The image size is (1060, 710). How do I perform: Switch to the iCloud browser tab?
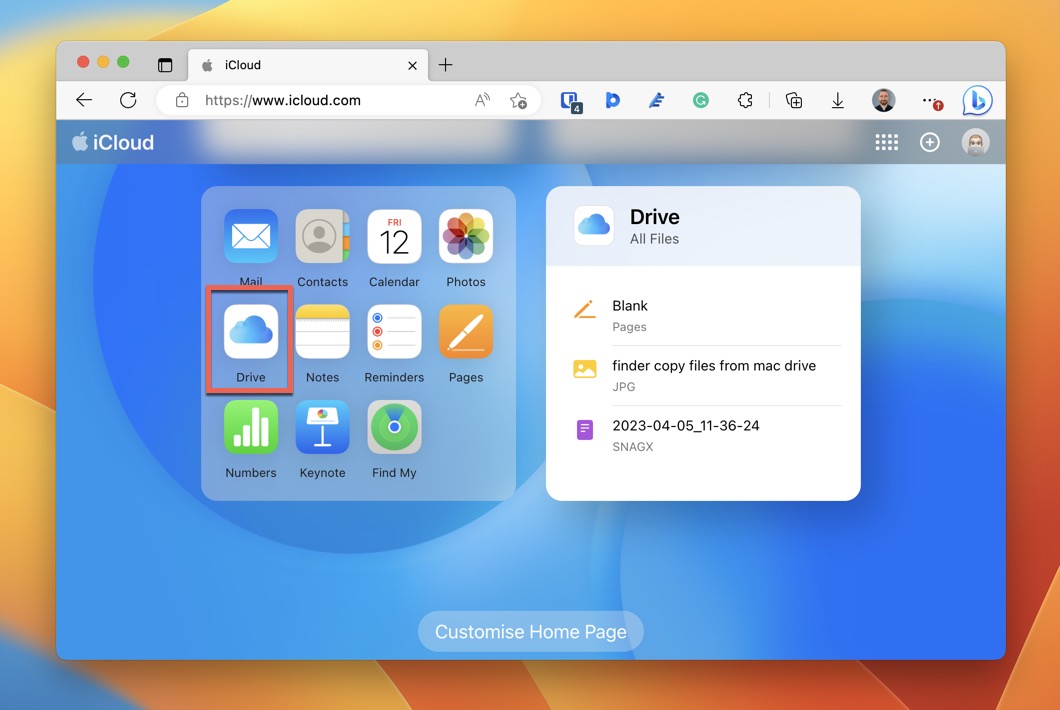point(308,65)
